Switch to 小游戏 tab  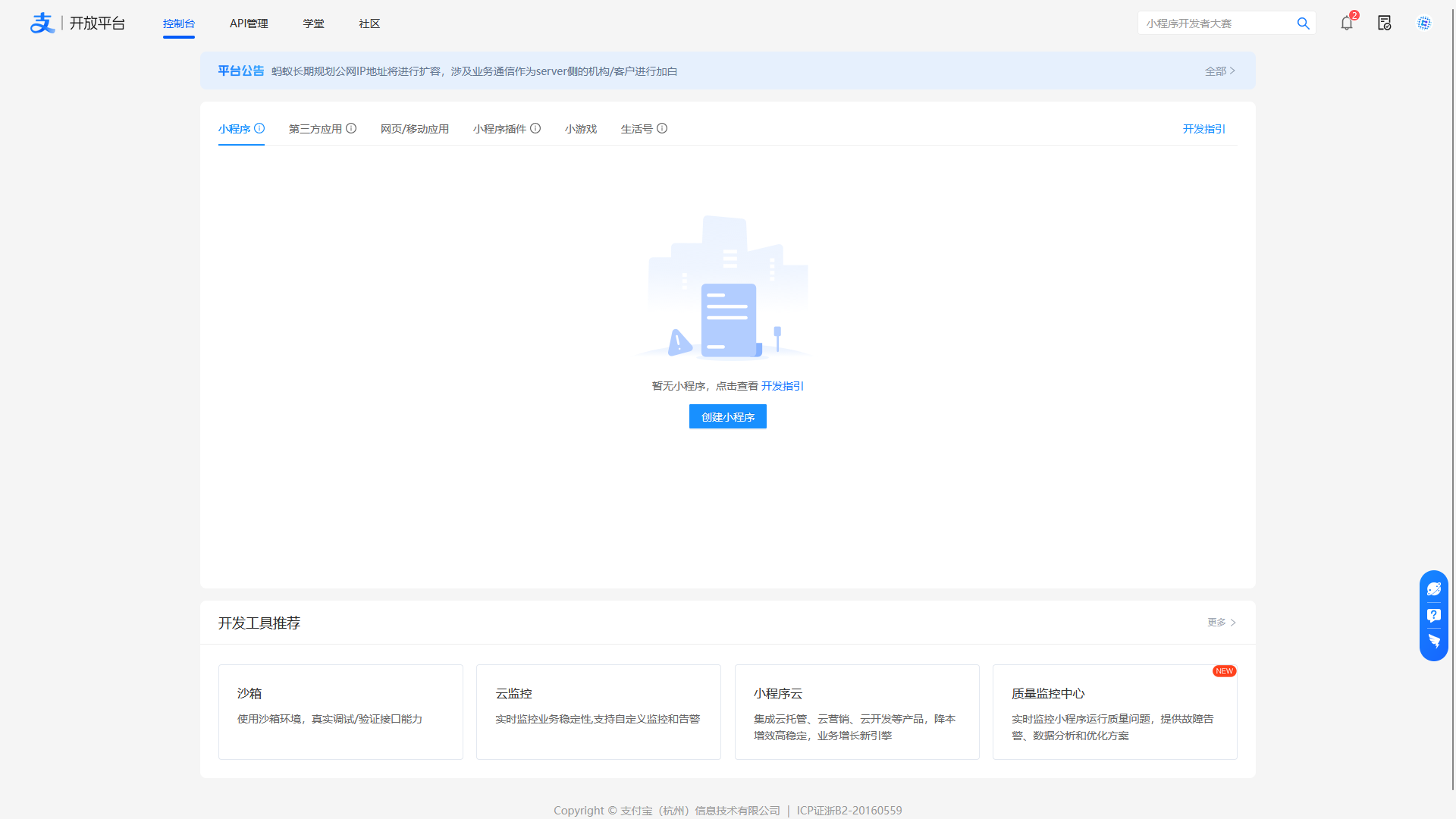(x=581, y=129)
